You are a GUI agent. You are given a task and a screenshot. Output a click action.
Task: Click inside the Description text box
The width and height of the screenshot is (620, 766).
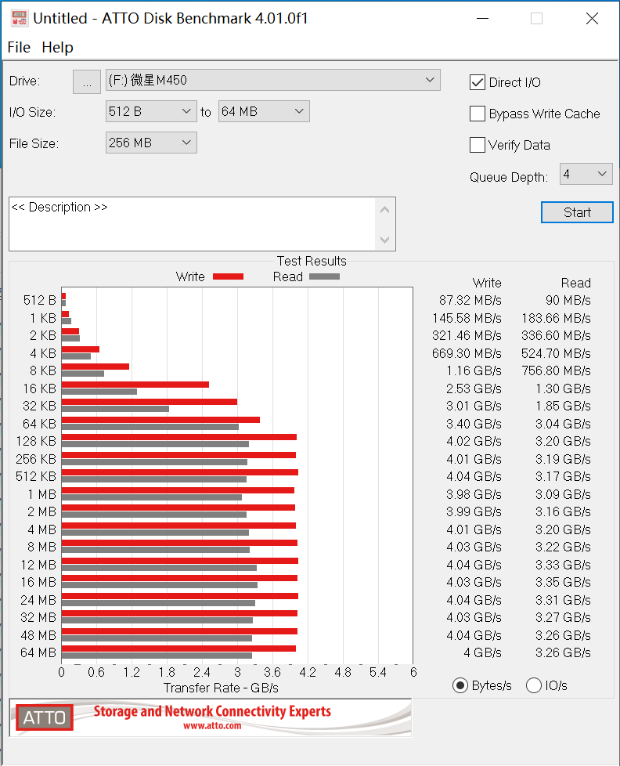coord(192,224)
